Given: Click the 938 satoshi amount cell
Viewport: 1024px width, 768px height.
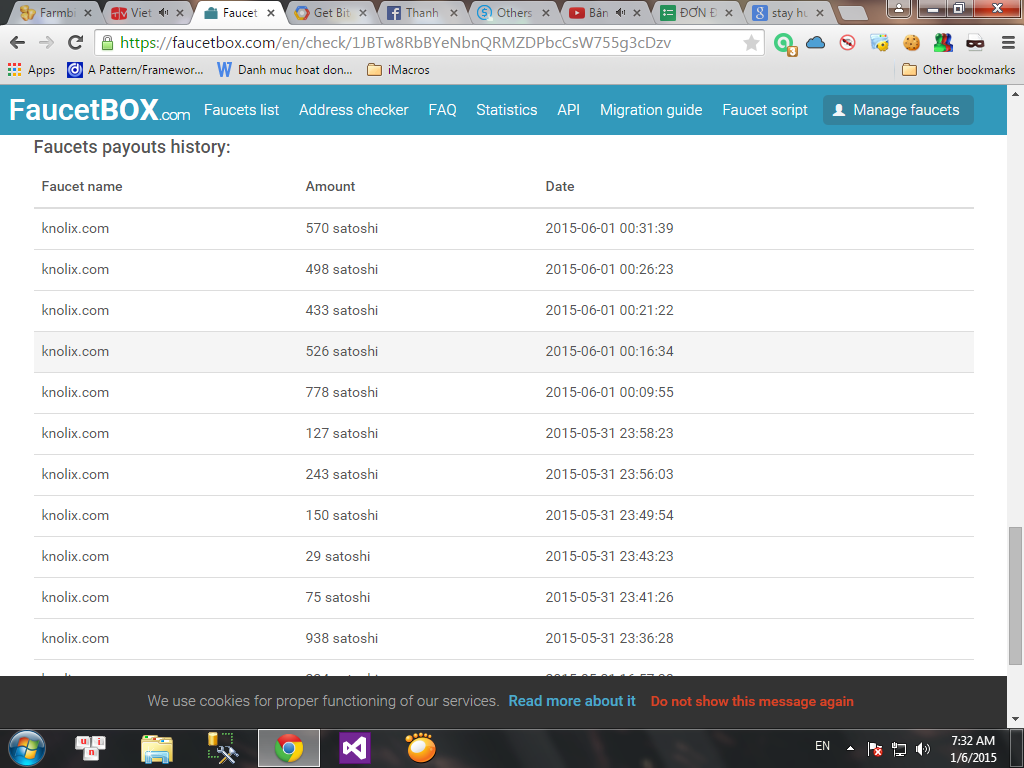Looking at the screenshot, I should 342,639.
